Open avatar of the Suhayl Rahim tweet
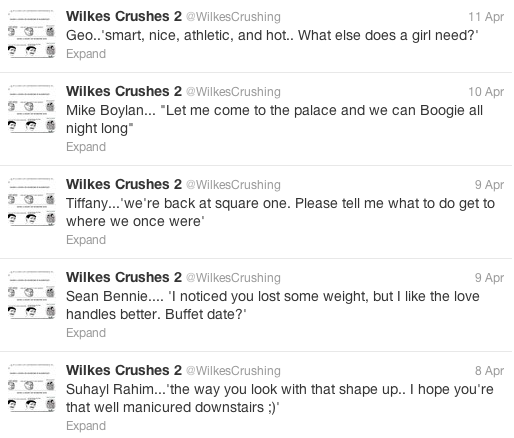Viewport: 514px width, 438px height. [x=32, y=388]
